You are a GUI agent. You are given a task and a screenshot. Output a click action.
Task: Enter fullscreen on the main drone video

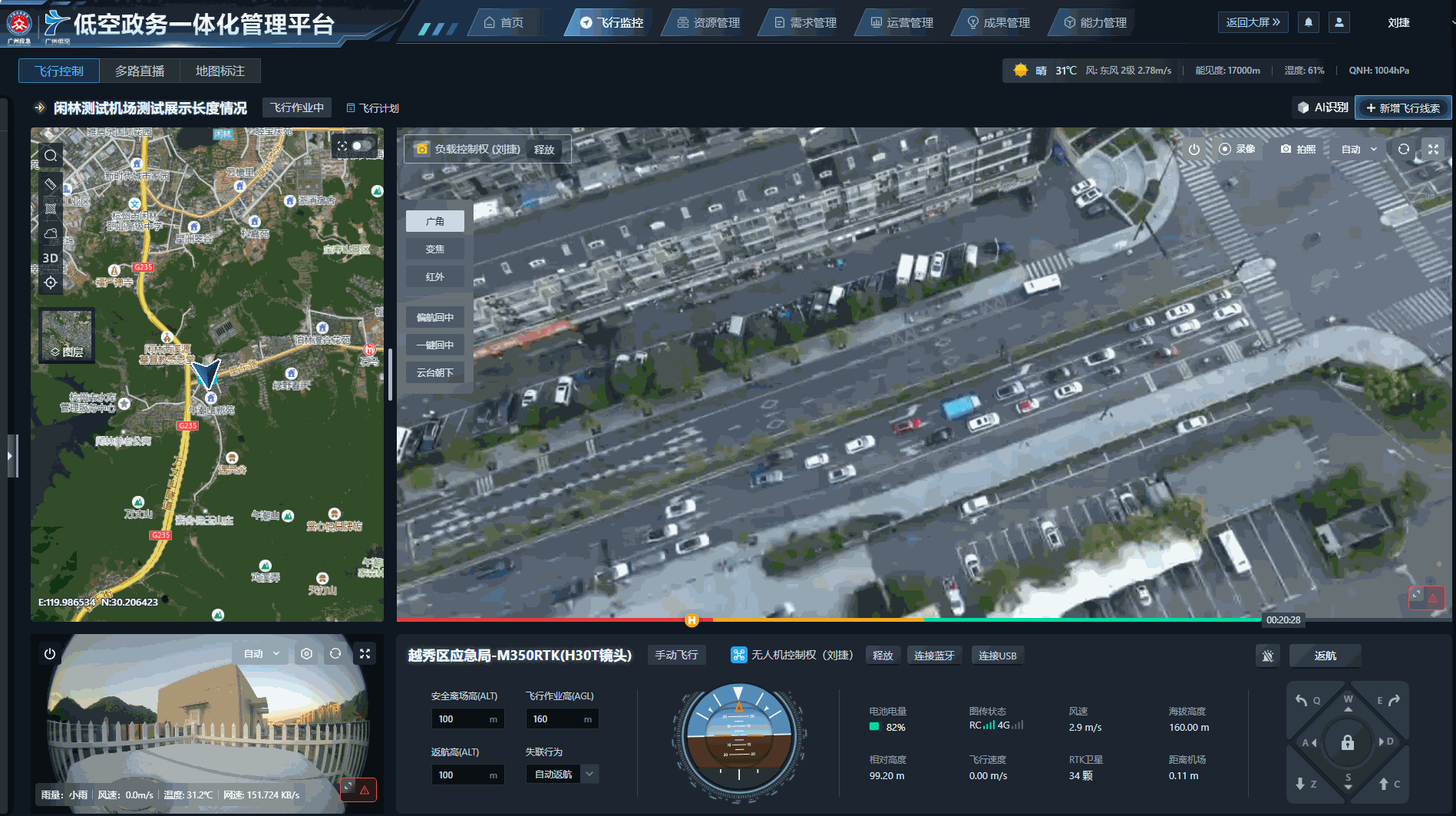1433,149
